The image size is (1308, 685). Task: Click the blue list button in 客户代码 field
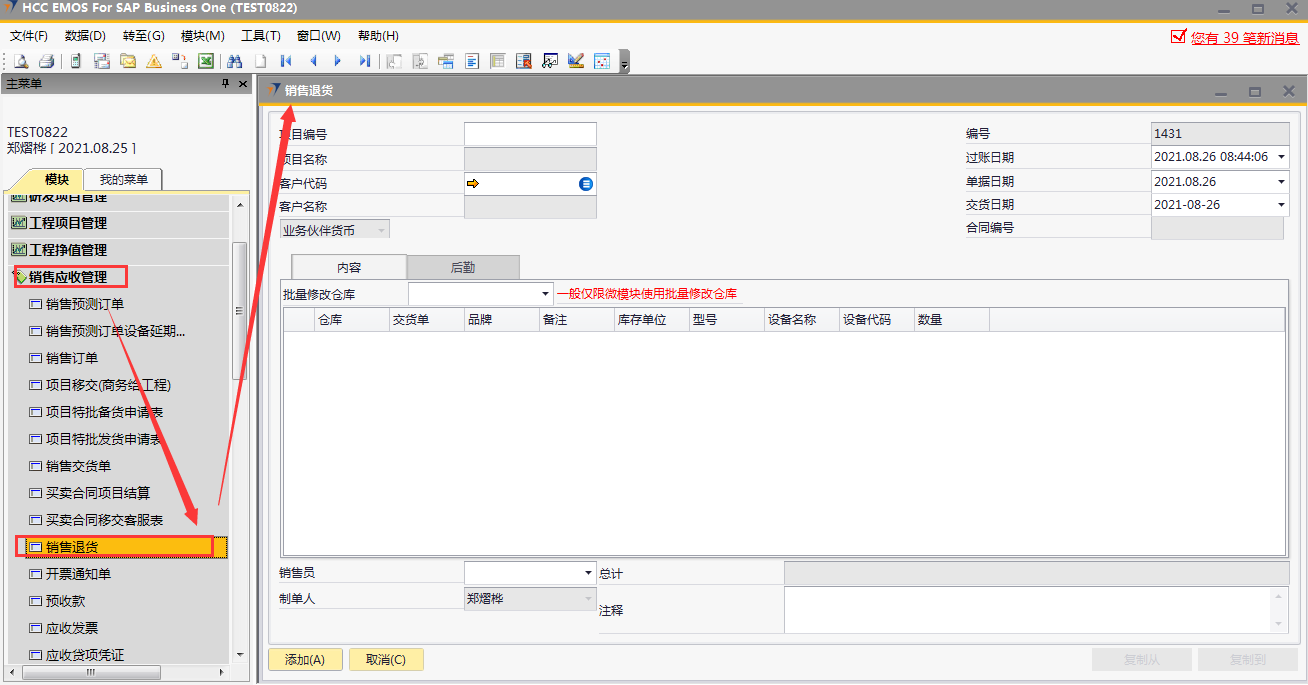(x=586, y=184)
